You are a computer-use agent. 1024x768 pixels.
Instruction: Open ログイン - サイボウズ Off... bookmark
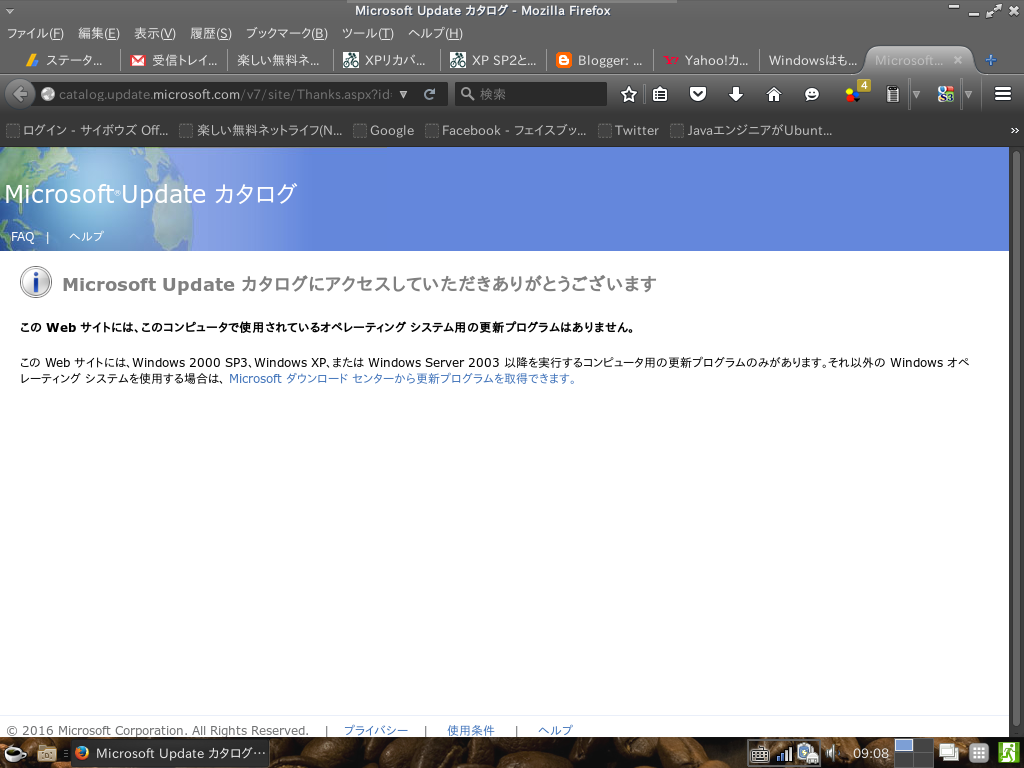tap(88, 131)
